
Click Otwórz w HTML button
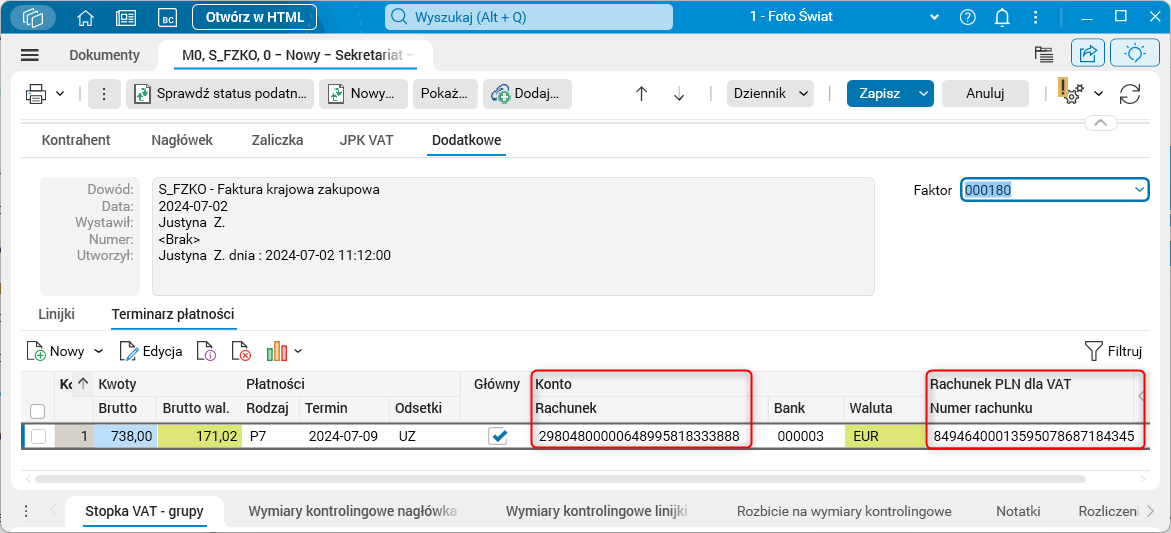pos(254,16)
